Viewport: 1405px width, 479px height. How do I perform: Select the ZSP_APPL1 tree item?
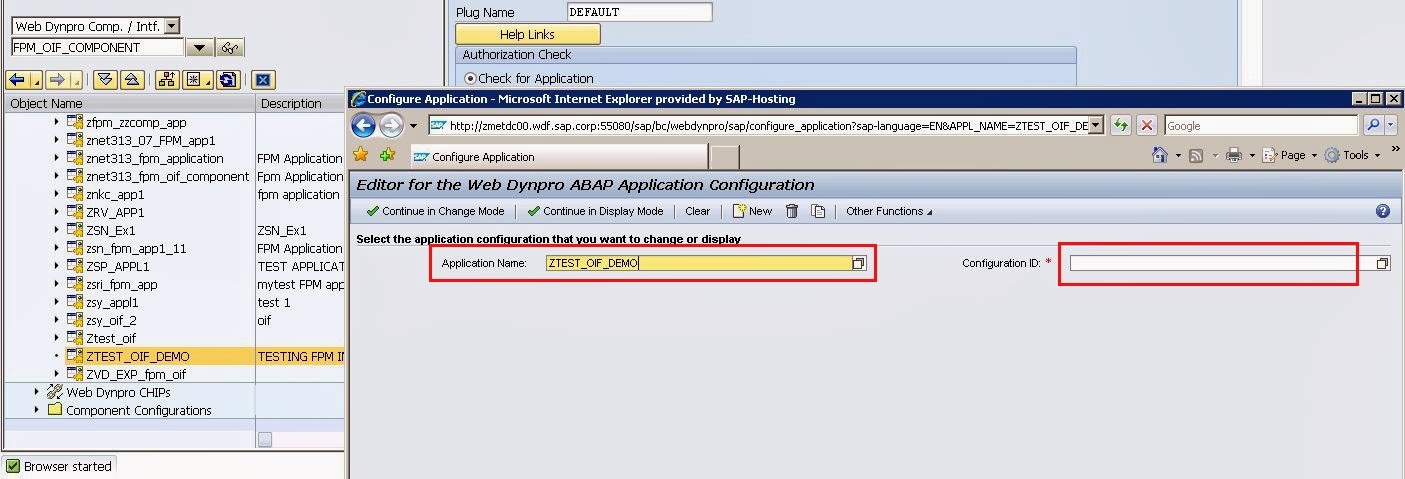point(117,266)
